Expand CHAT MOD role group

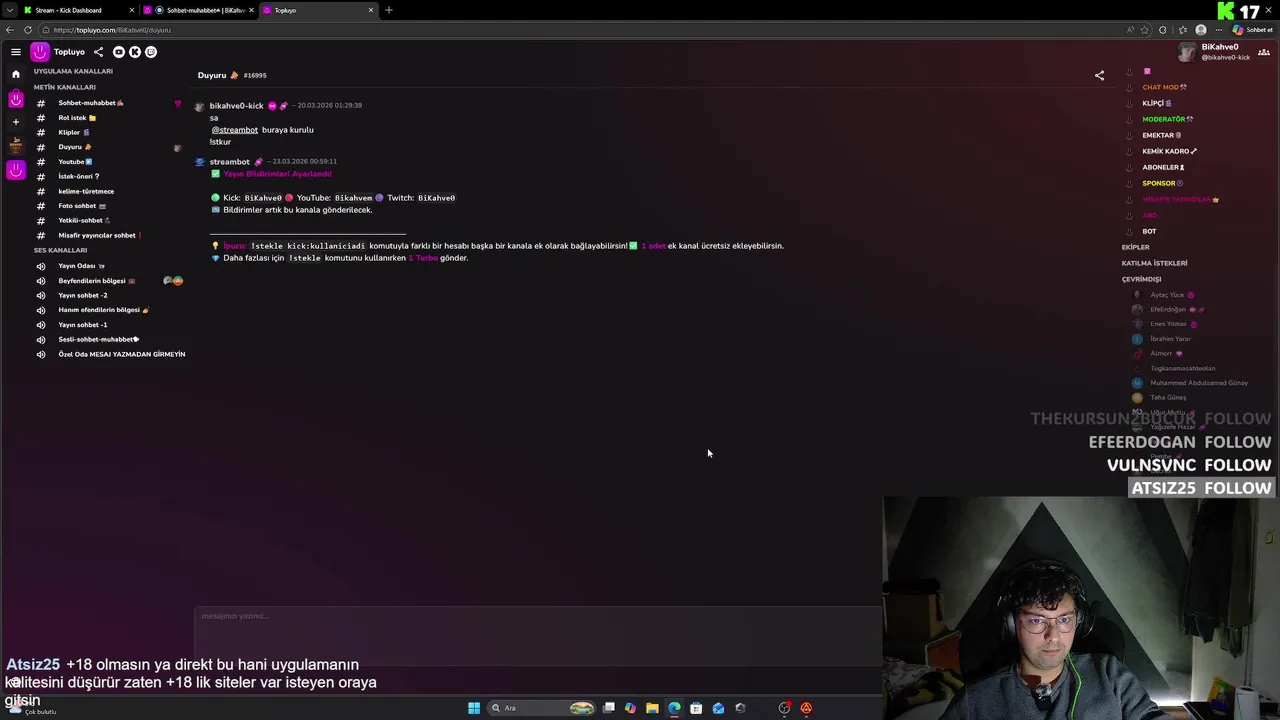[1165, 87]
